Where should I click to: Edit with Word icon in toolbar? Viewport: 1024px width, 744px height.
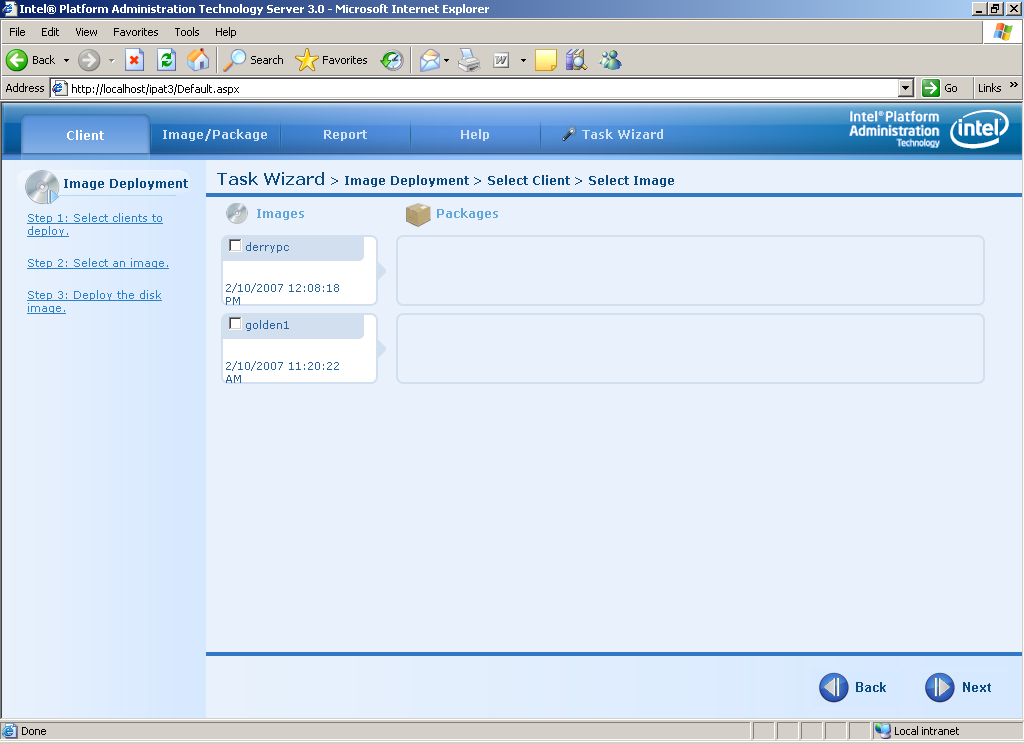(501, 60)
